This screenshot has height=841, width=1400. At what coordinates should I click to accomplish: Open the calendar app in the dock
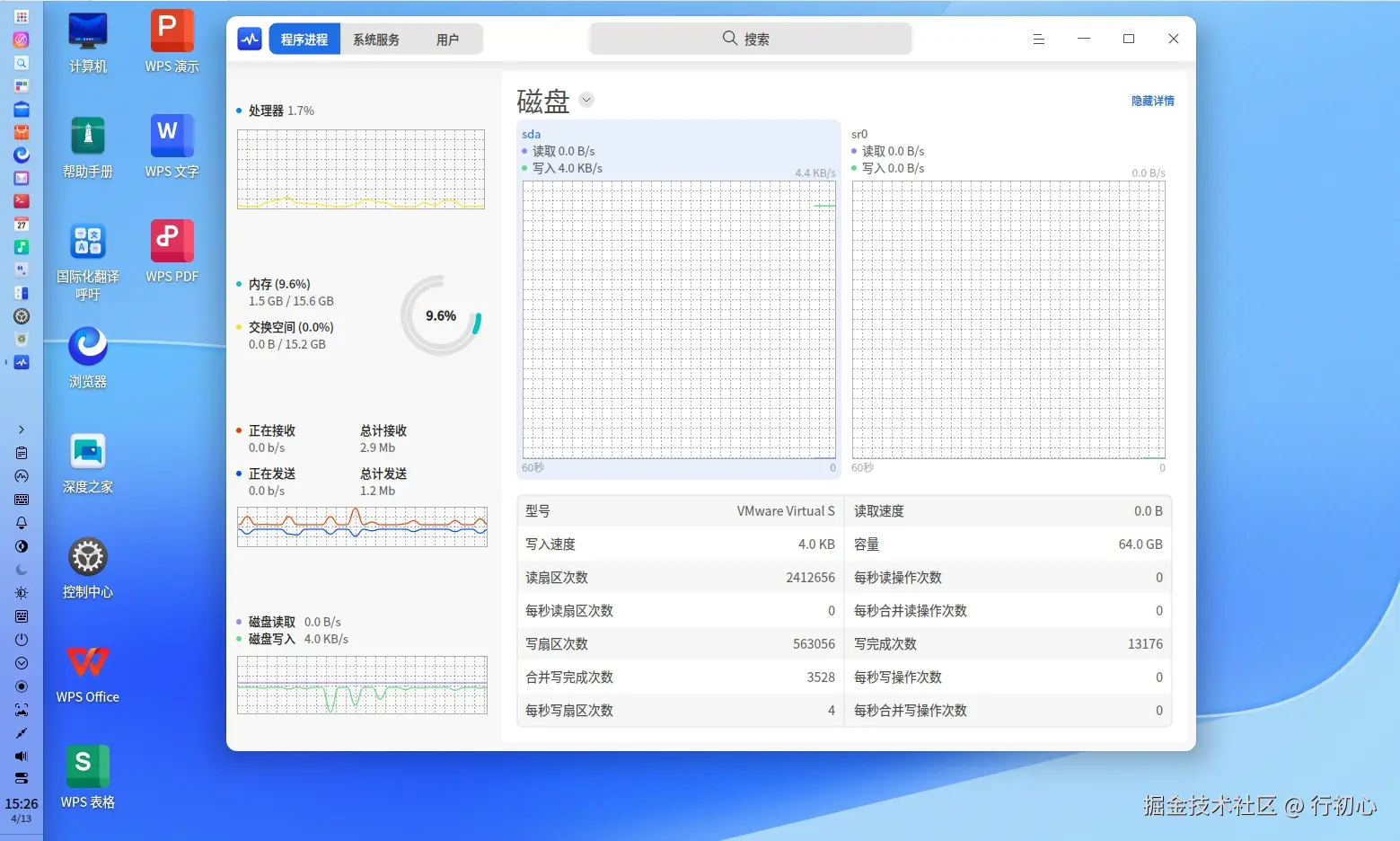pyautogui.click(x=22, y=225)
